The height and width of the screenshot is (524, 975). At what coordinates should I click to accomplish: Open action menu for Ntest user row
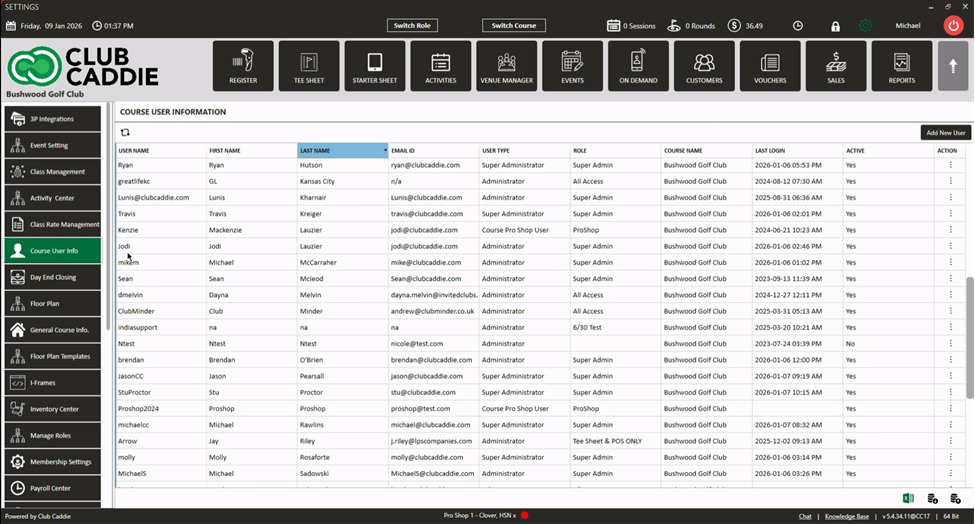tap(950, 344)
